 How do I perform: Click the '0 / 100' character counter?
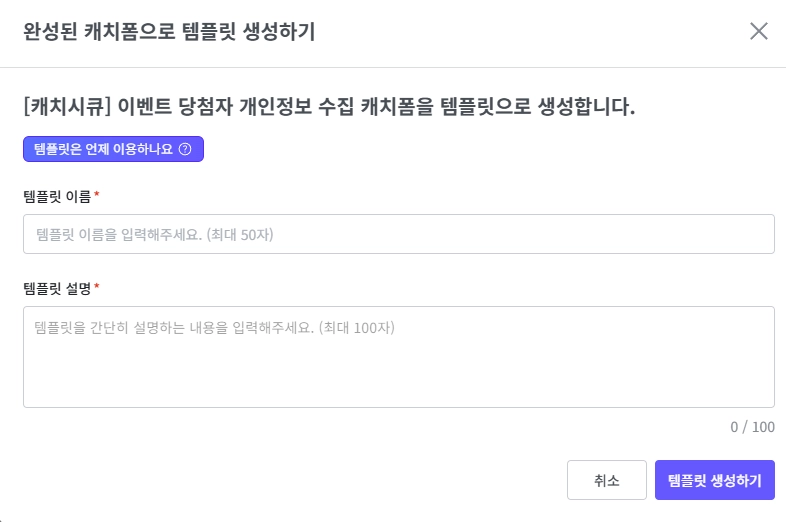752,427
